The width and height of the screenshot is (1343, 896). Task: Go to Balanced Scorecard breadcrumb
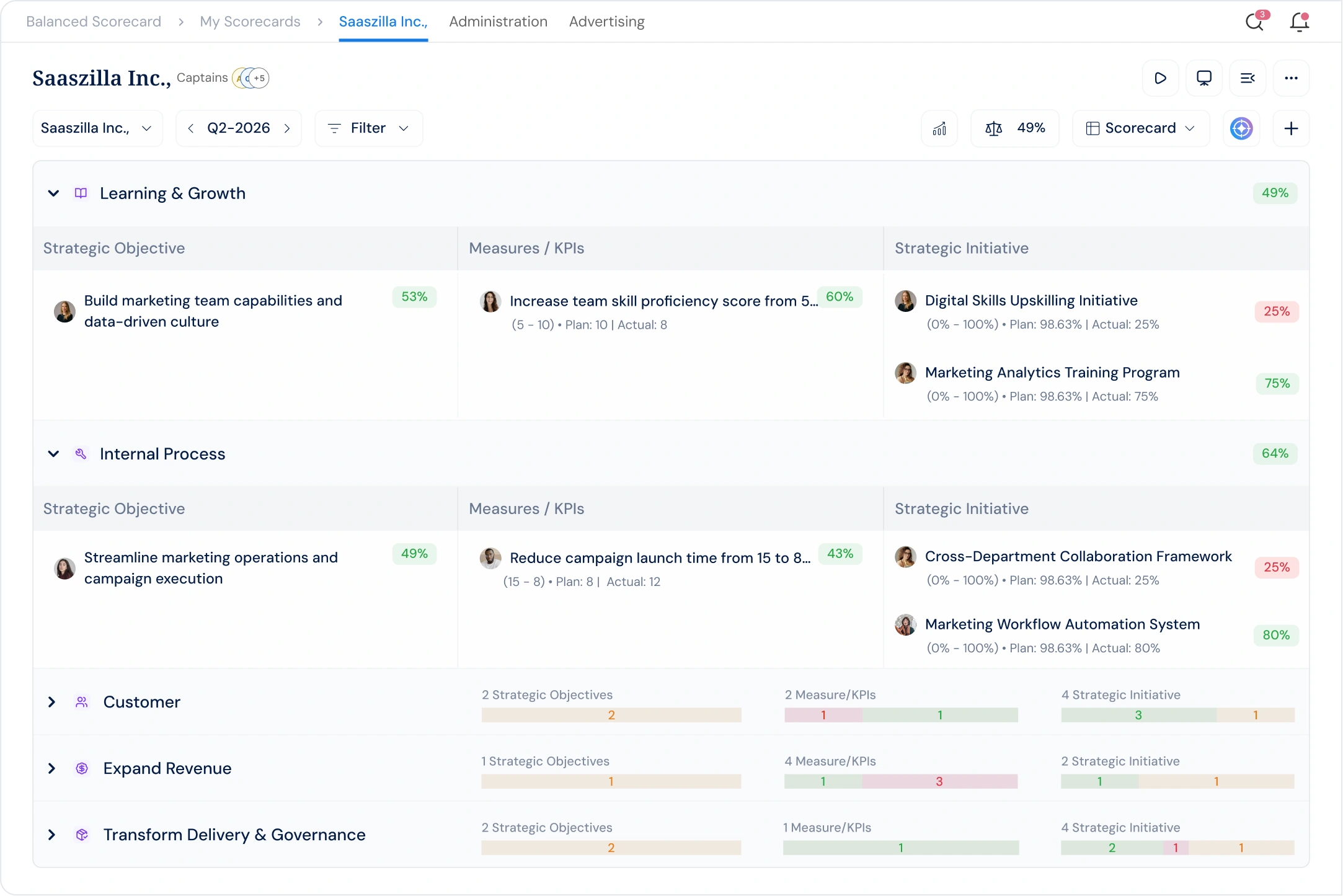[94, 22]
